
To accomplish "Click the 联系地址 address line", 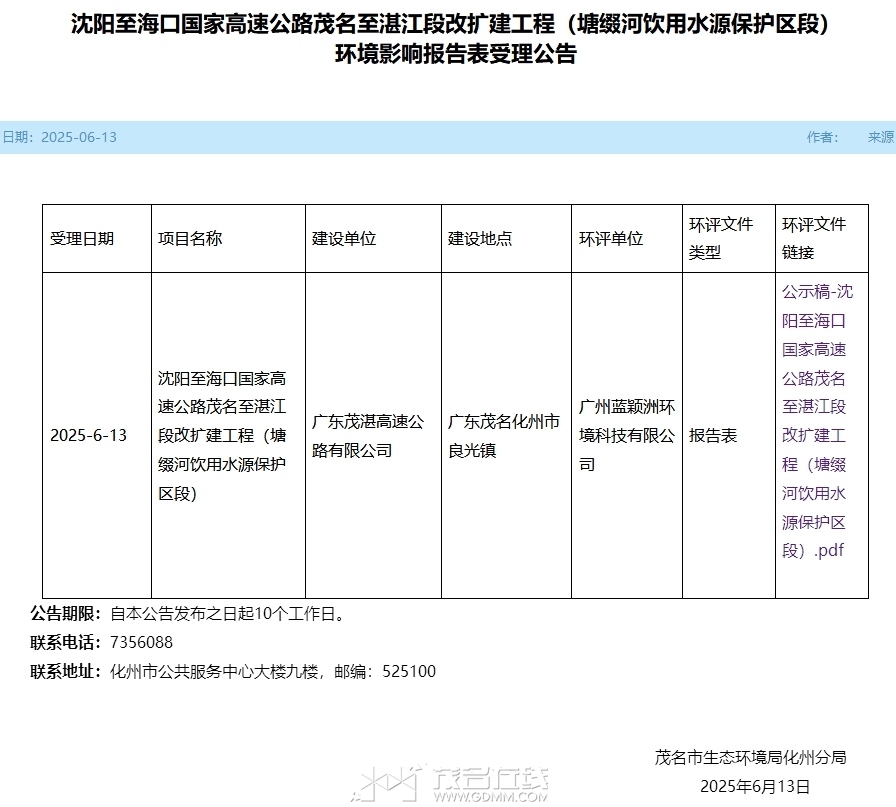I will (233, 671).
